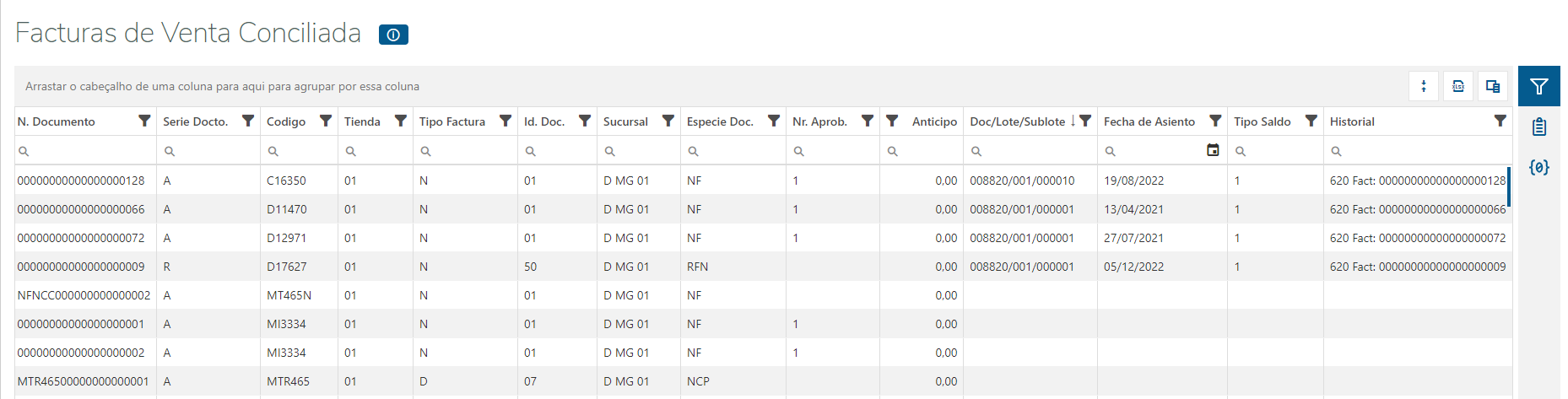The image size is (1568, 399).
Task: Click the info icon beside the page title
Action: [393, 35]
